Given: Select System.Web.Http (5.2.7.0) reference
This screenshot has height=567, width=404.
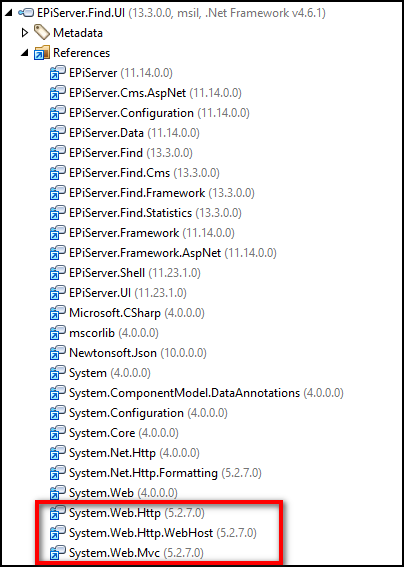Looking at the screenshot, I should pyautogui.click(x=137, y=512).
